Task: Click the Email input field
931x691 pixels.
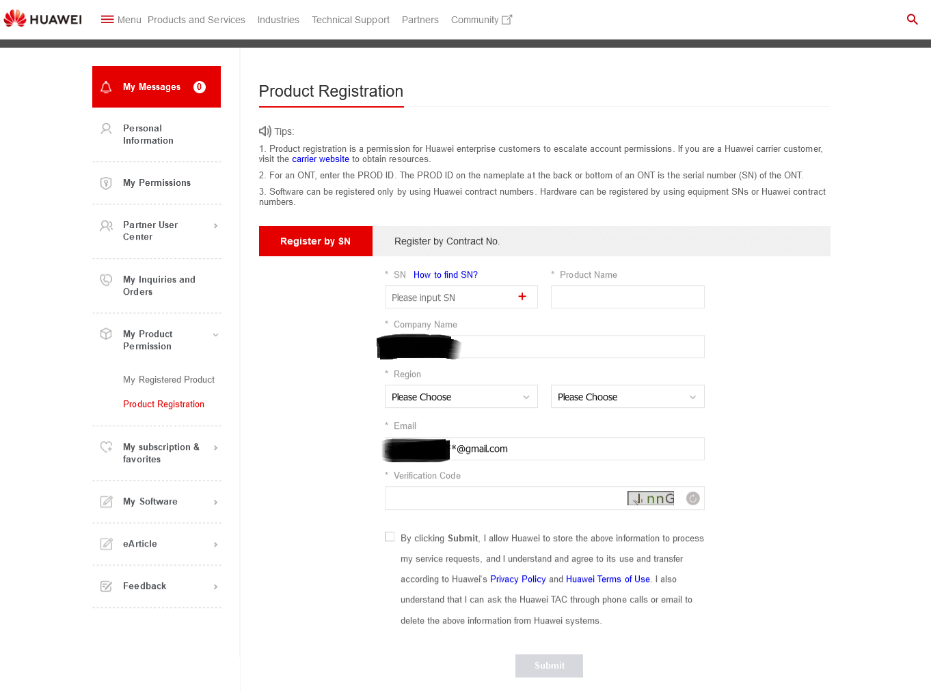Action: coord(544,449)
